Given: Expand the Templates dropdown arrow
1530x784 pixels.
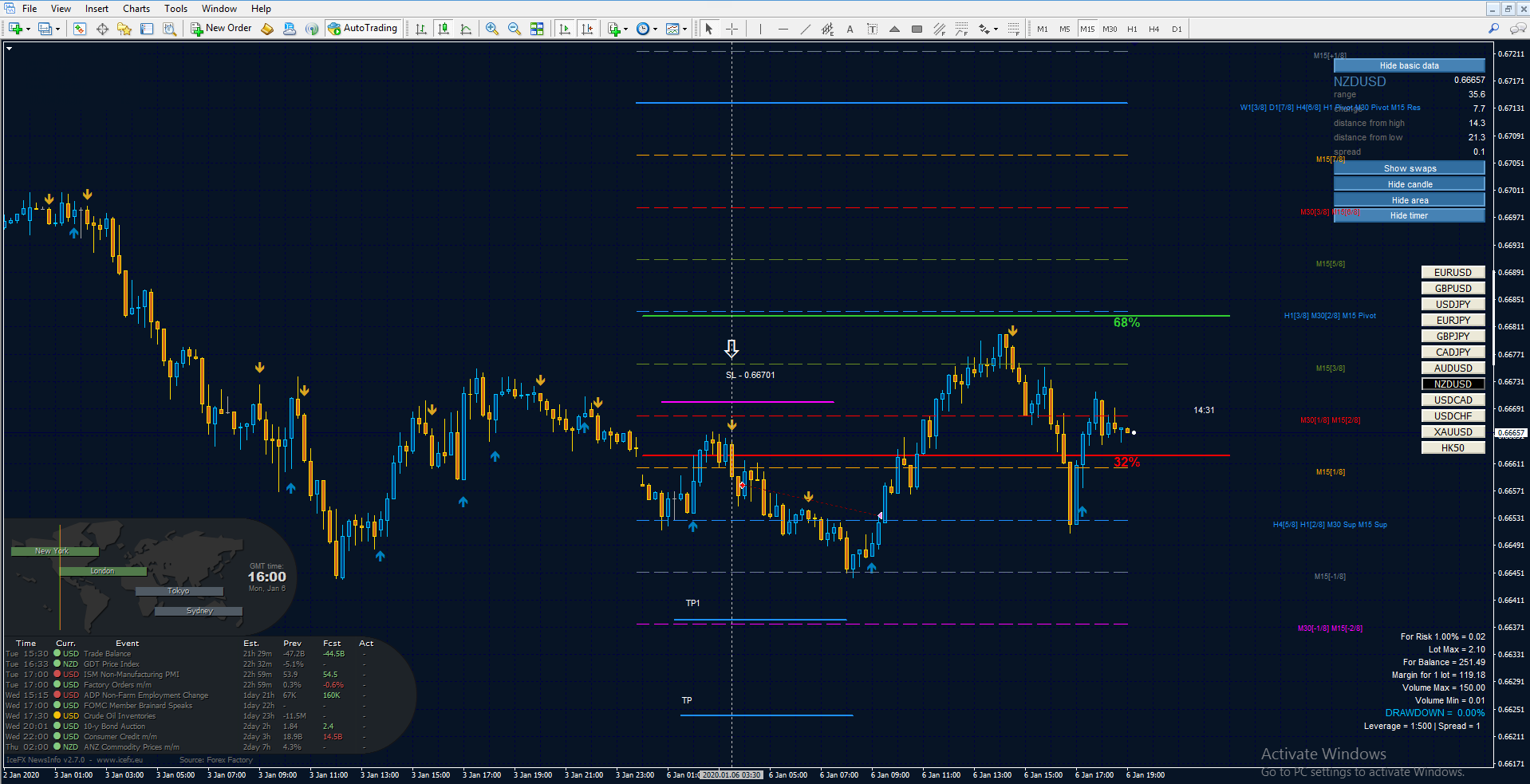Looking at the screenshot, I should tap(684, 30).
